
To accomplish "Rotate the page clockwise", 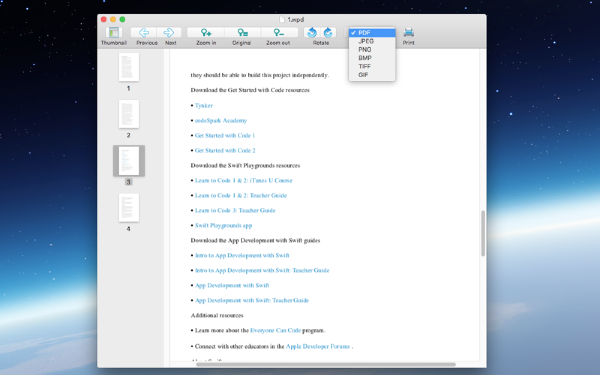I will point(328,33).
